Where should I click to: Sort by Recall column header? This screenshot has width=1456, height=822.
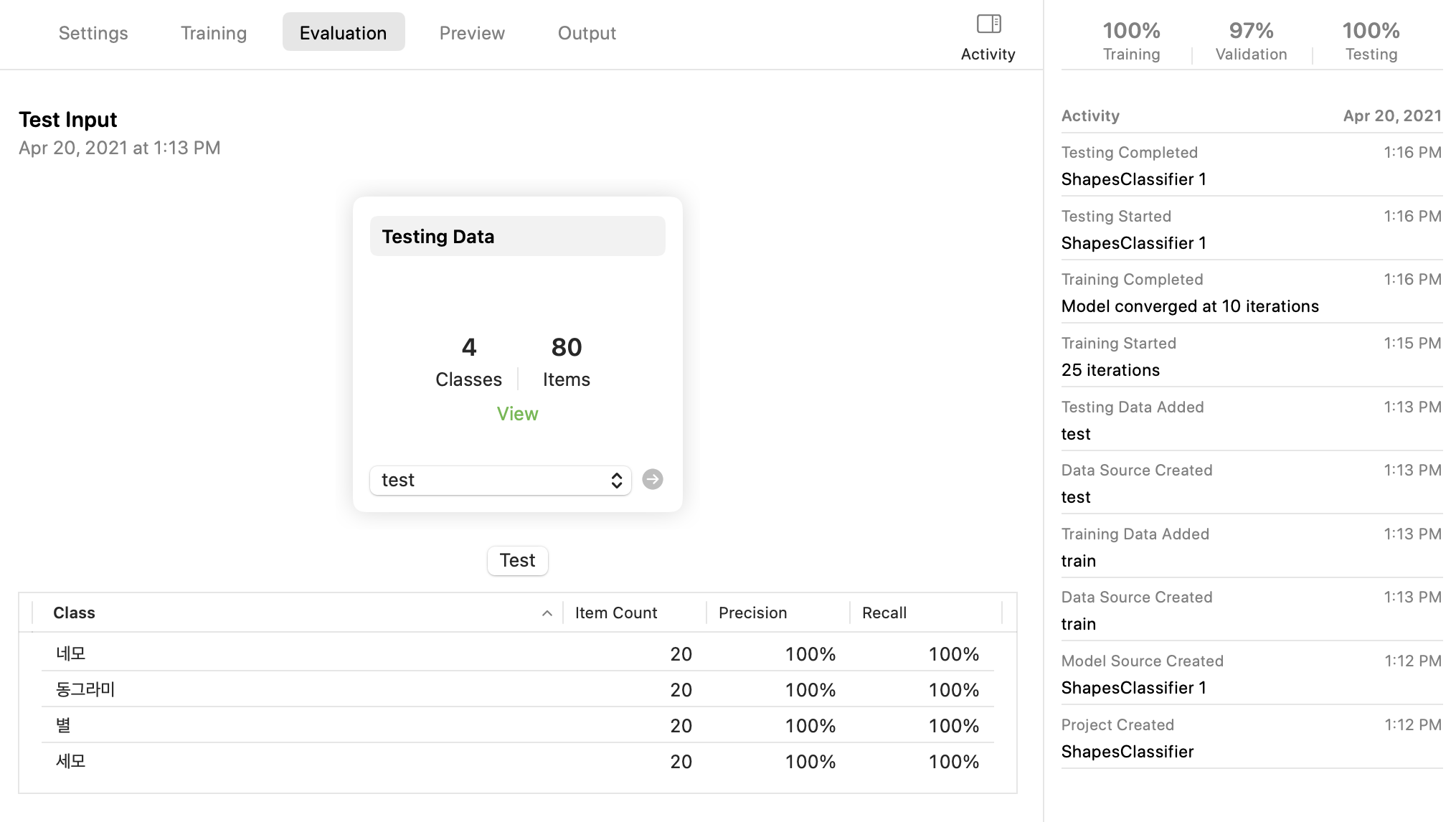click(884, 613)
